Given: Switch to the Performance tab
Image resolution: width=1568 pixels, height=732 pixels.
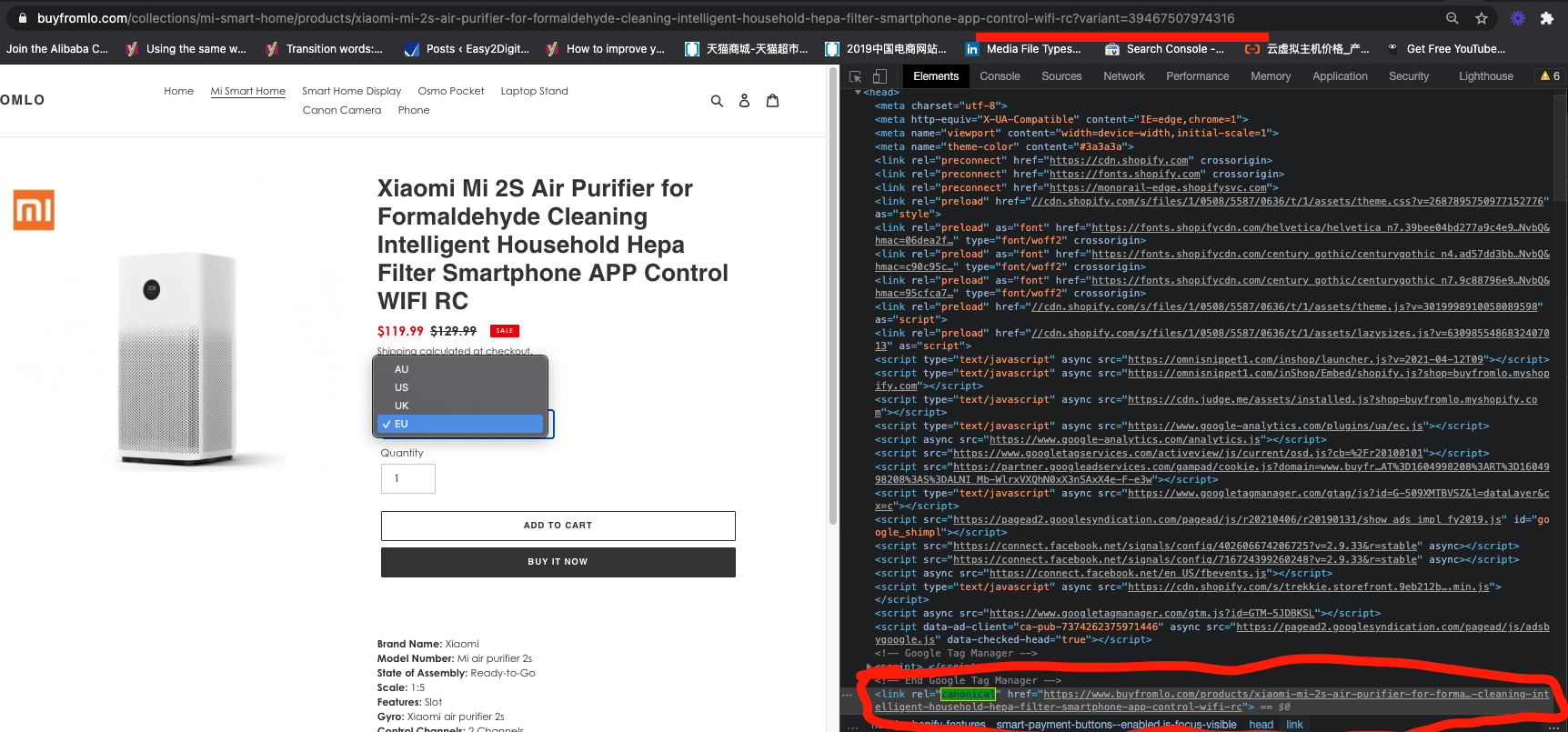Looking at the screenshot, I should (x=1198, y=76).
